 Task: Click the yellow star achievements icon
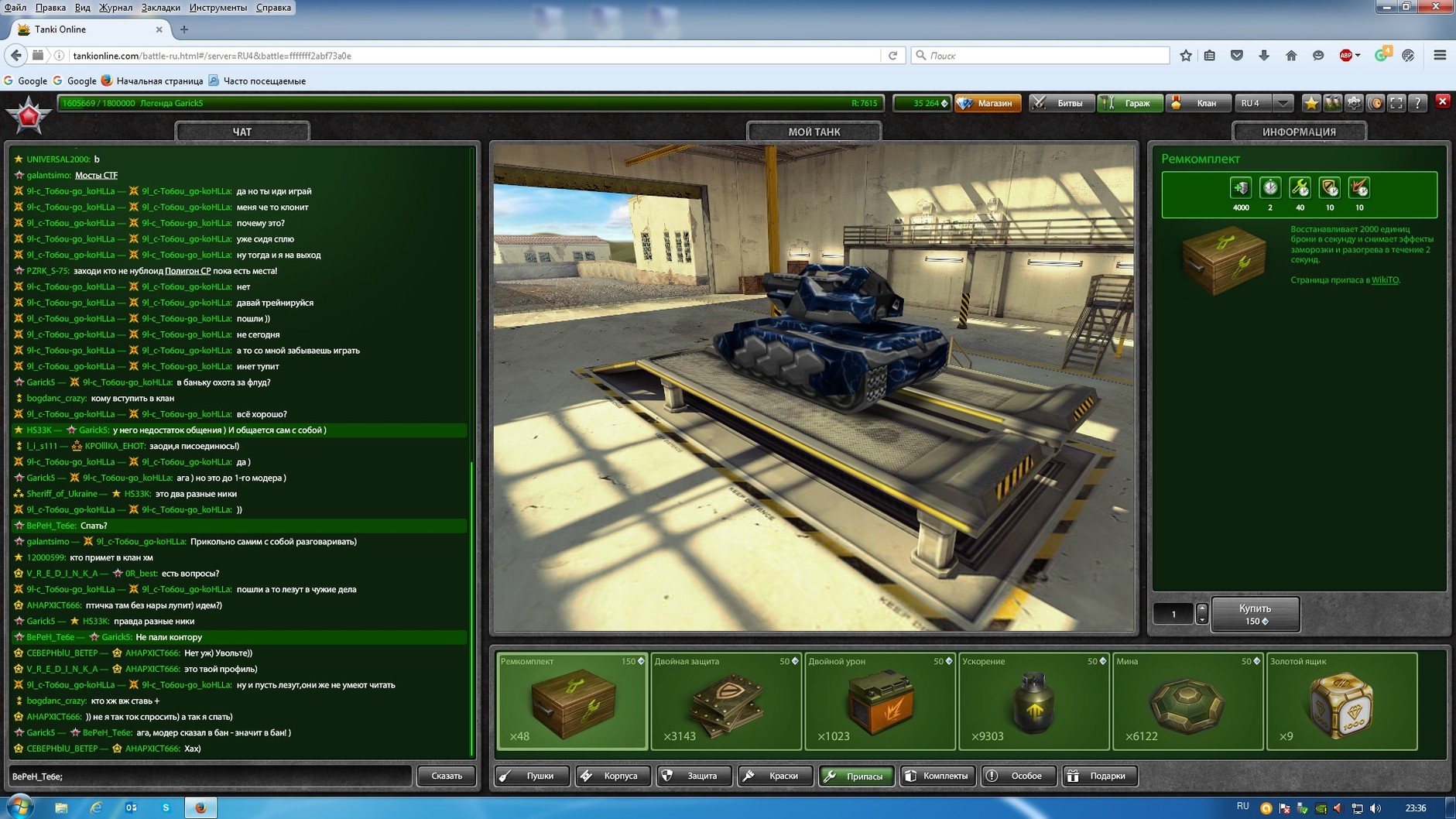coord(1311,103)
